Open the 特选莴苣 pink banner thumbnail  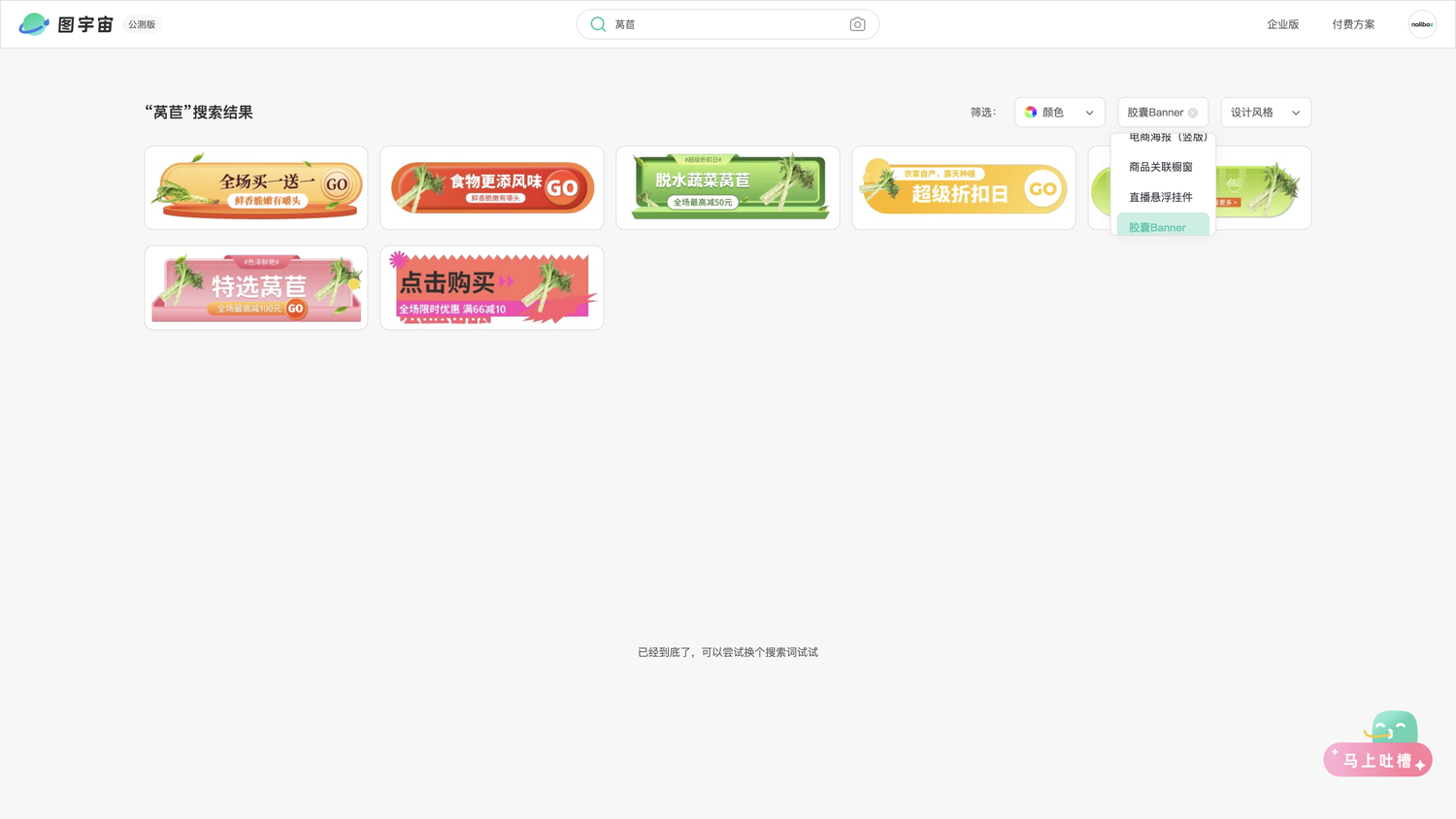tap(256, 287)
